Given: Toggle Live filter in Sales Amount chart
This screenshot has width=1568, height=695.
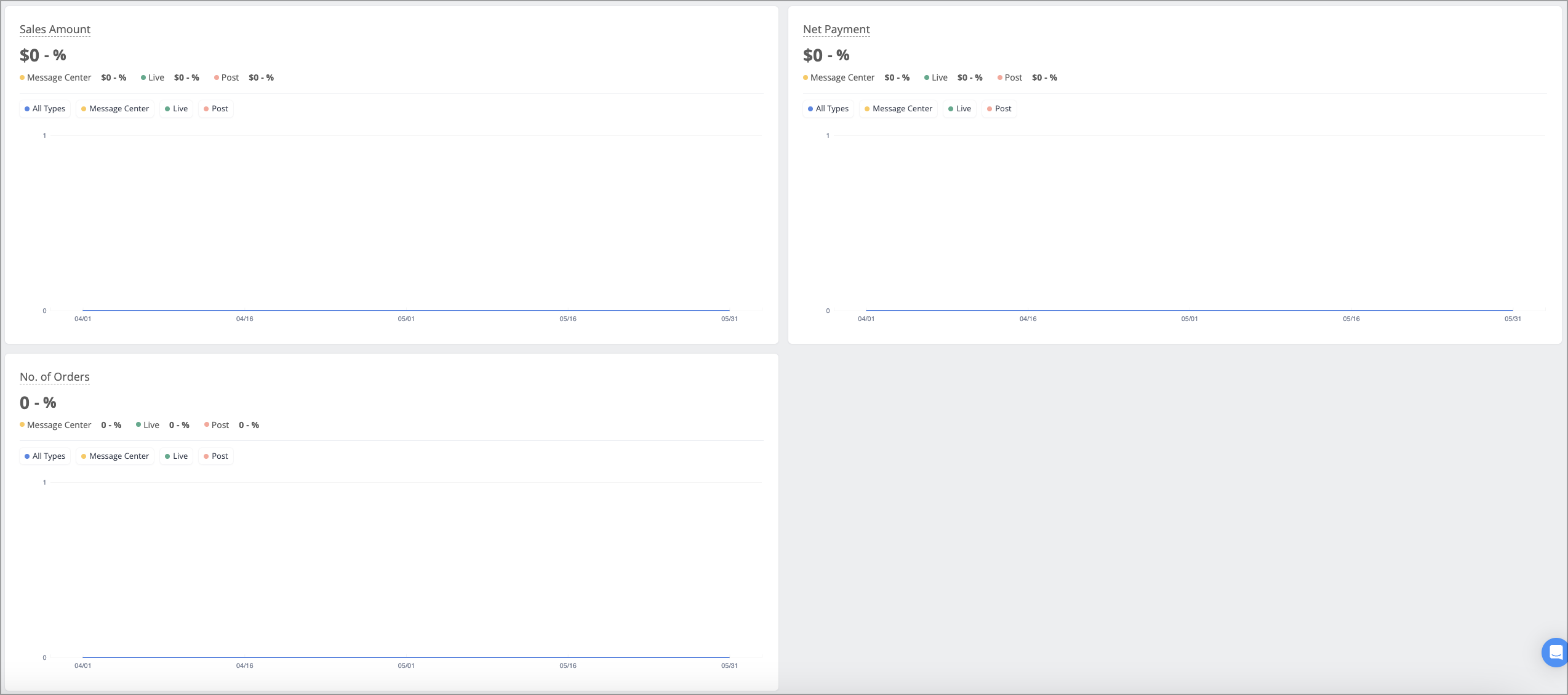Looking at the screenshot, I should point(177,109).
